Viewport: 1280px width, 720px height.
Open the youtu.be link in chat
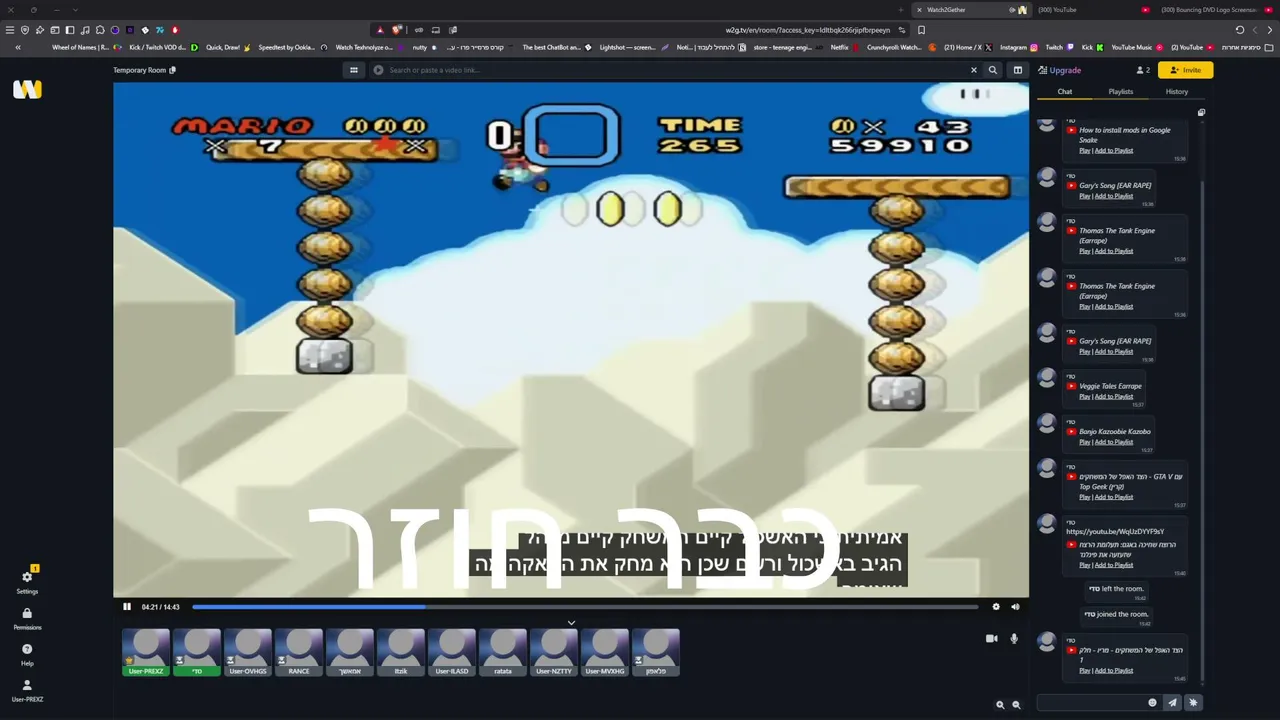[x=1115, y=532]
